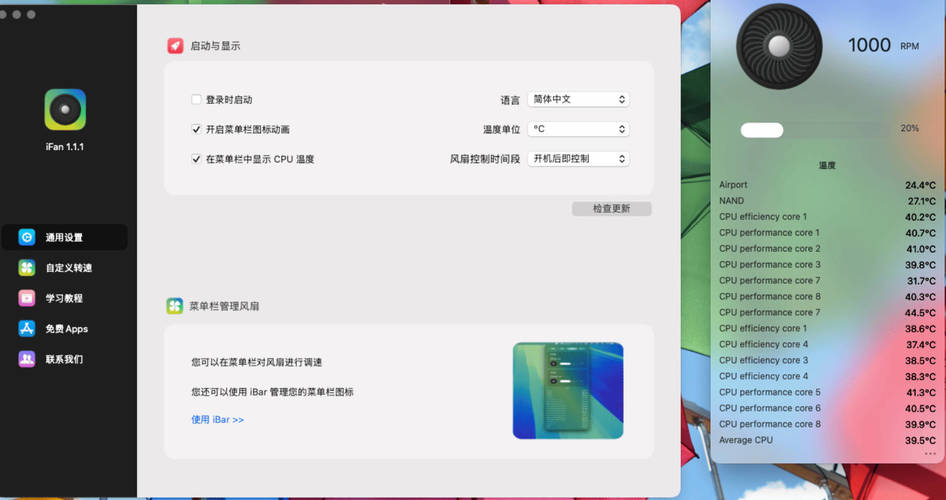Click the 免费 Apps store icon
The width and height of the screenshot is (946, 500).
click(27, 329)
